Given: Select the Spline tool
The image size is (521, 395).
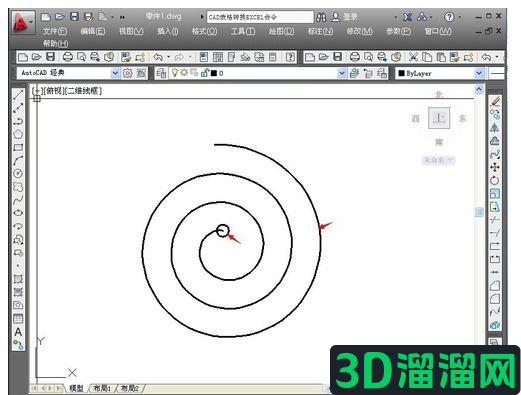Looking at the screenshot, I should tap(18, 200).
